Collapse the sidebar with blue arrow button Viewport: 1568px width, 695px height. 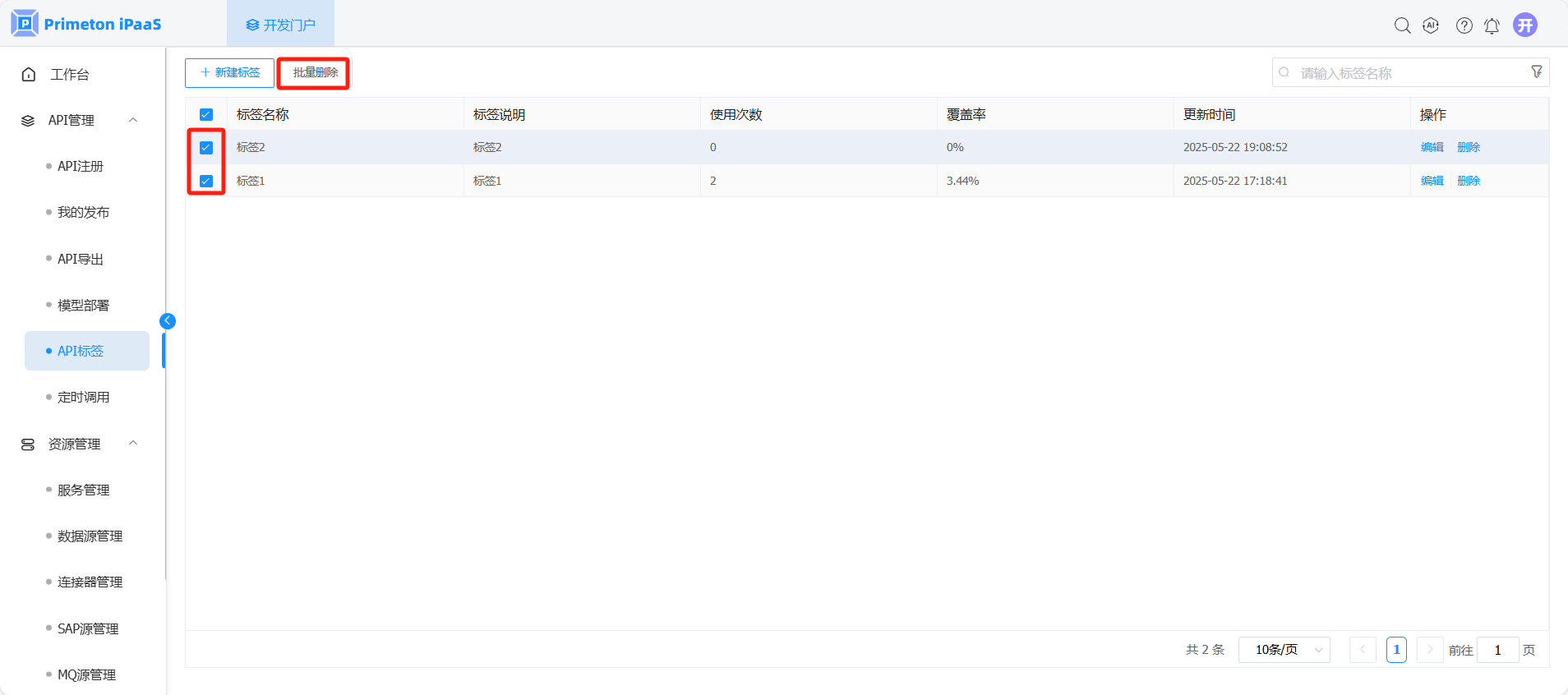click(168, 321)
